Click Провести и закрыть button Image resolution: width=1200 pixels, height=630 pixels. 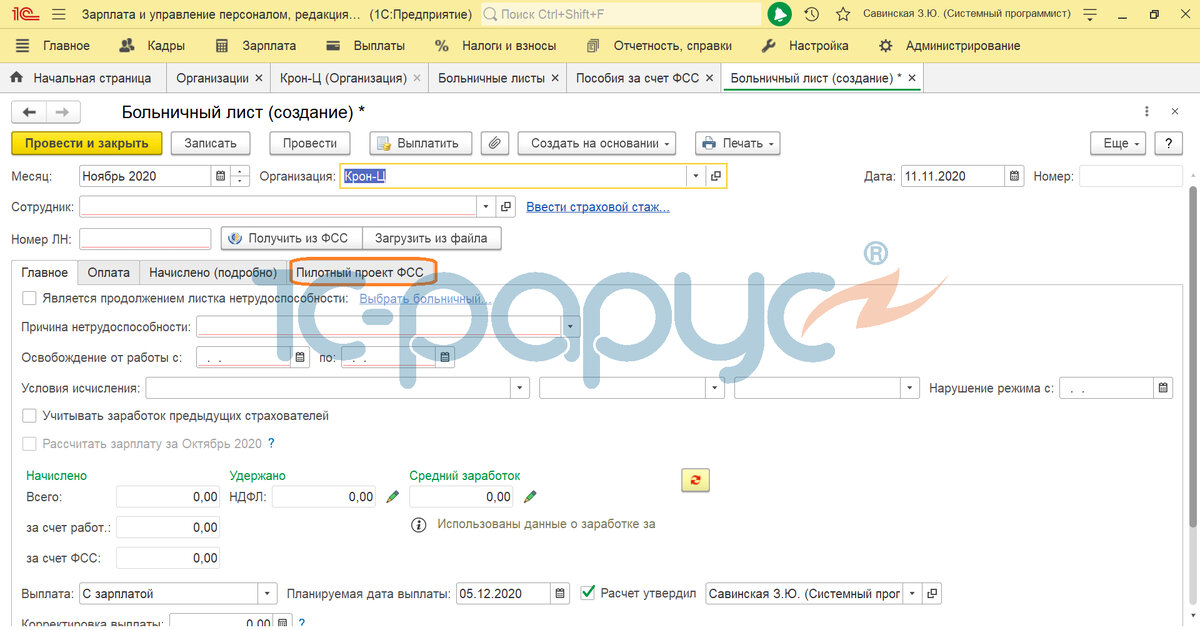coord(87,143)
